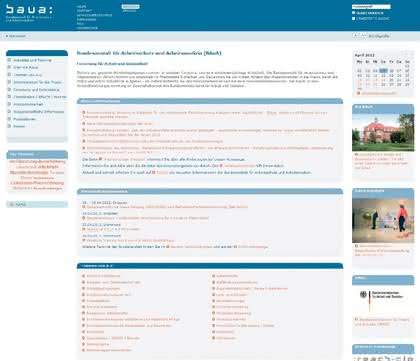The image size is (420, 361).
Task: Open the link below the calendar grid
Action: tap(379, 93)
